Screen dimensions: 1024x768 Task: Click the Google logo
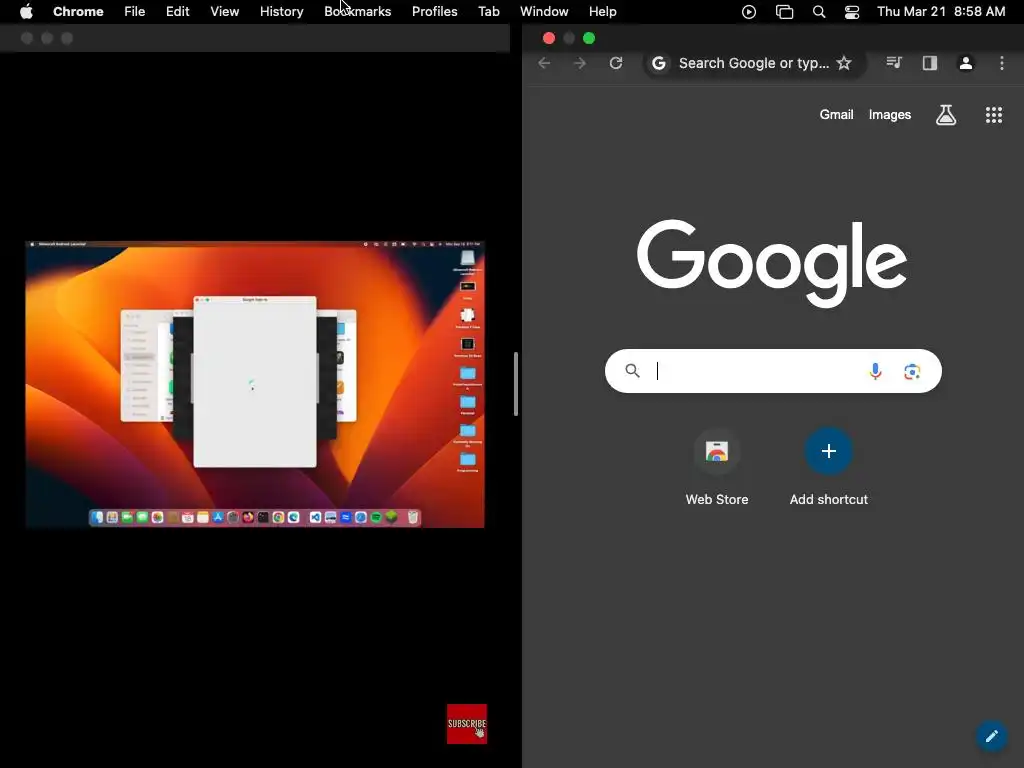(x=772, y=263)
